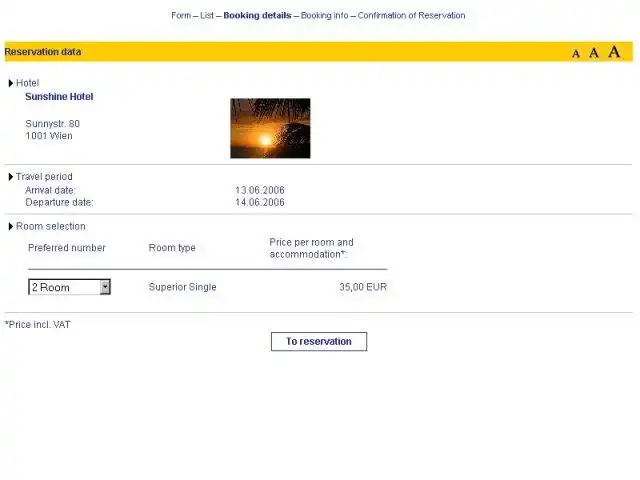The width and height of the screenshot is (640, 480).
Task: Click the sunset hotel photo thumbnail
Action: 270,128
